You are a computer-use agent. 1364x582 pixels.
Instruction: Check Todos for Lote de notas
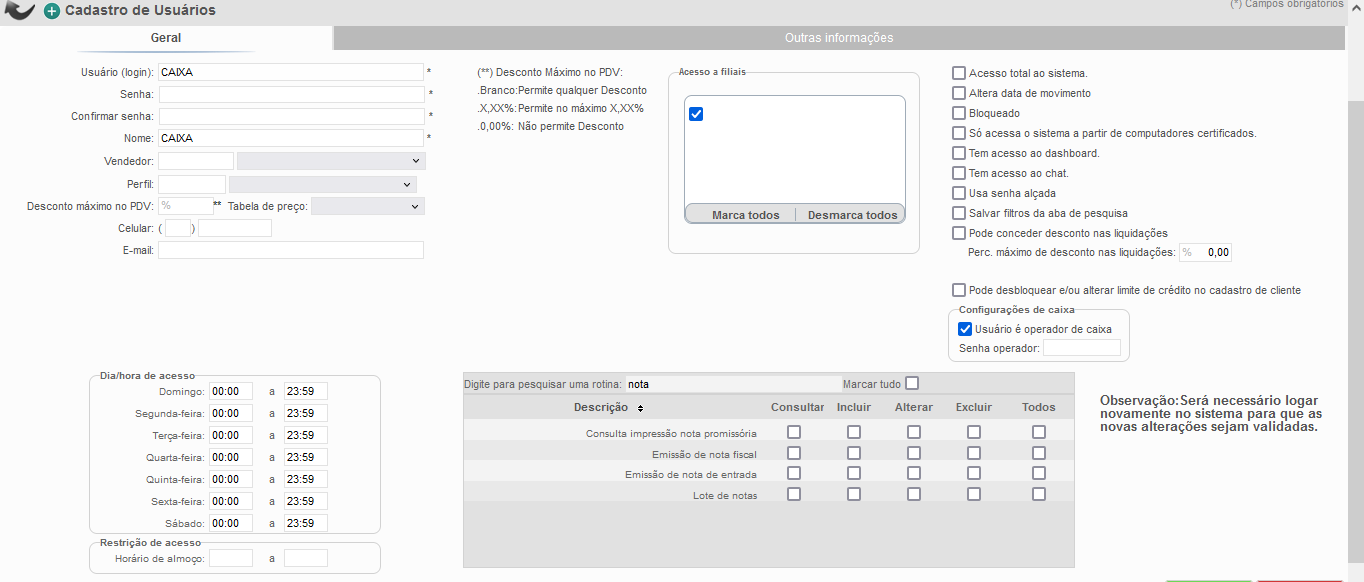(1039, 494)
